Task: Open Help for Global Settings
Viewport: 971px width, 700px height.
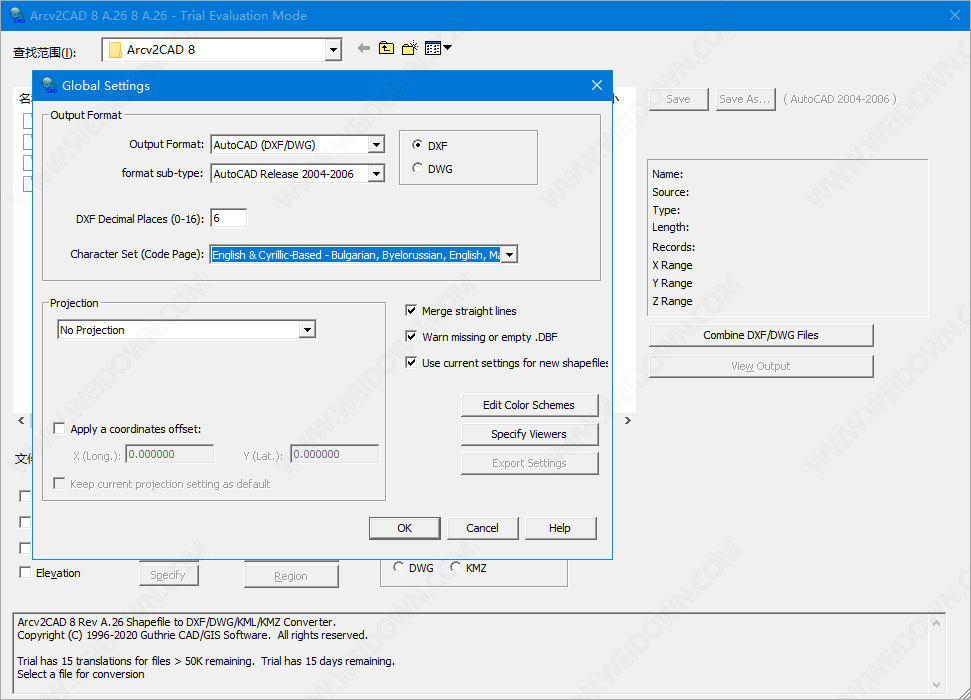Action: pyautogui.click(x=560, y=528)
